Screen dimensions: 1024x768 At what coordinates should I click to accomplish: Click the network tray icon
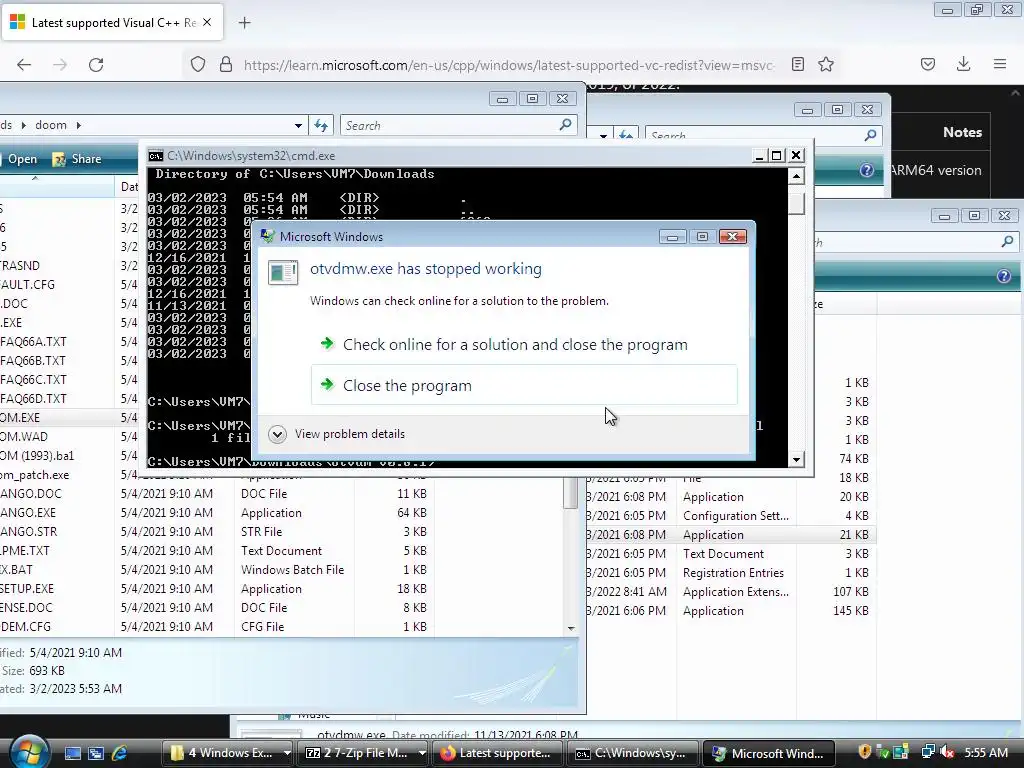(928, 752)
